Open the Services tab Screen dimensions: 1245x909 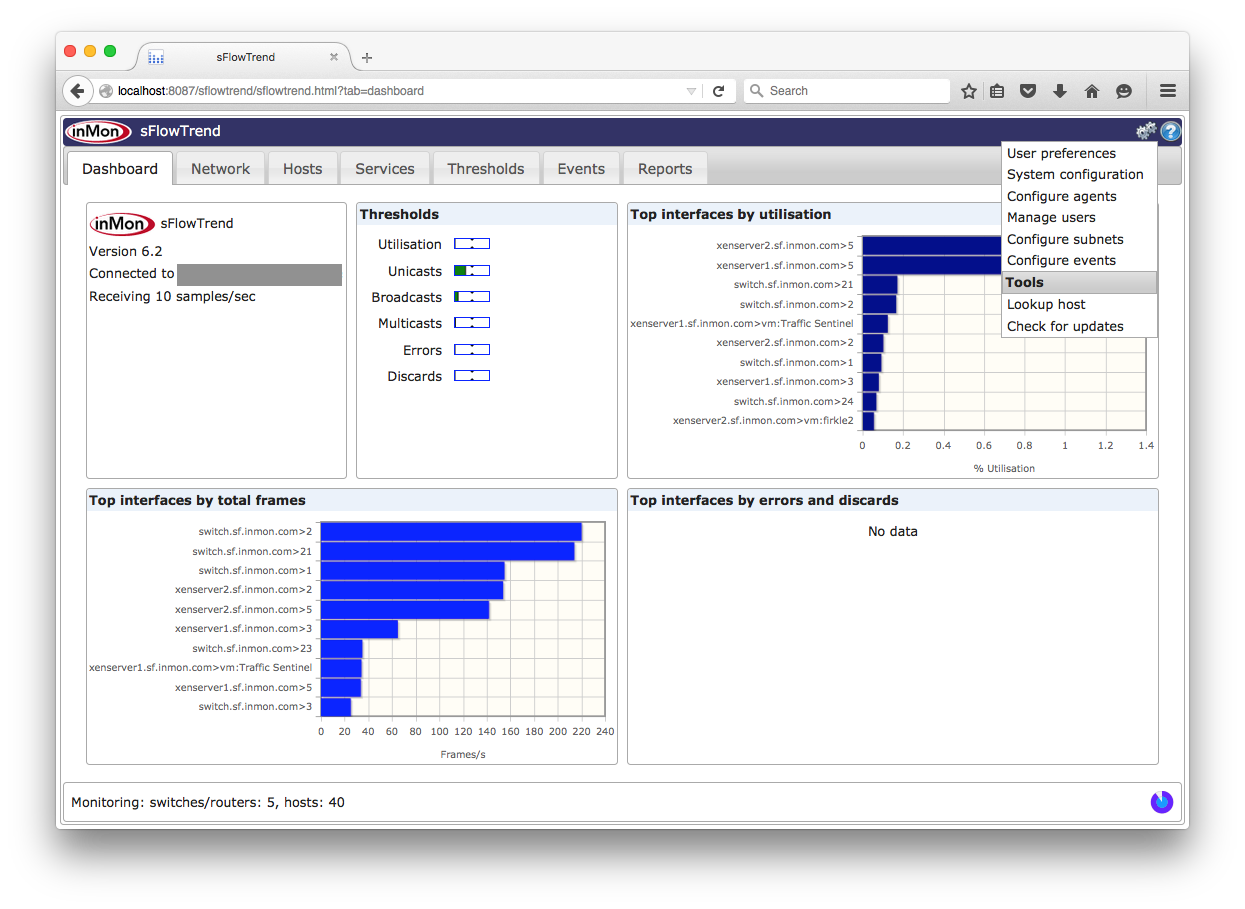[385, 169]
